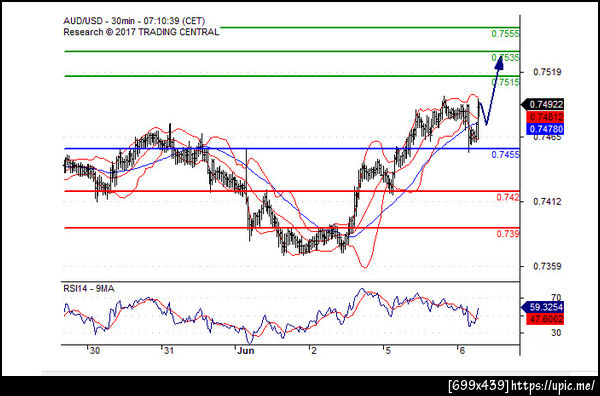Click the blue 0.74780 price tag

[x=545, y=129]
